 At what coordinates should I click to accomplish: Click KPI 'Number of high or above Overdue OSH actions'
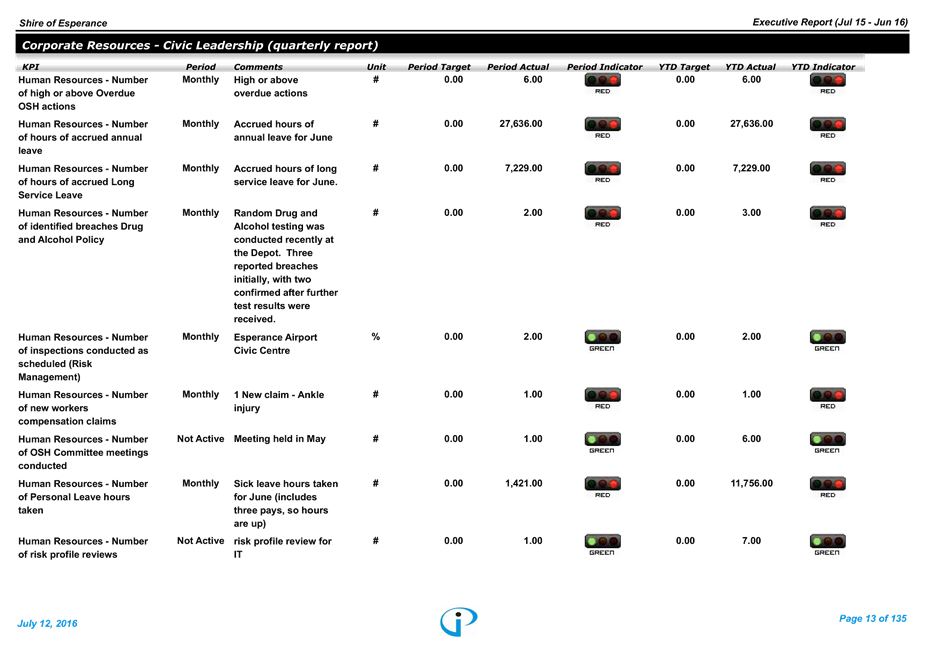coord(83,93)
